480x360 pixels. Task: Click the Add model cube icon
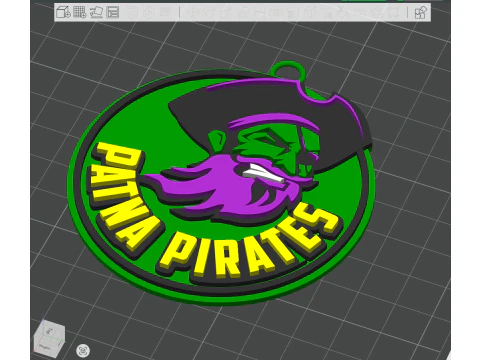point(63,12)
